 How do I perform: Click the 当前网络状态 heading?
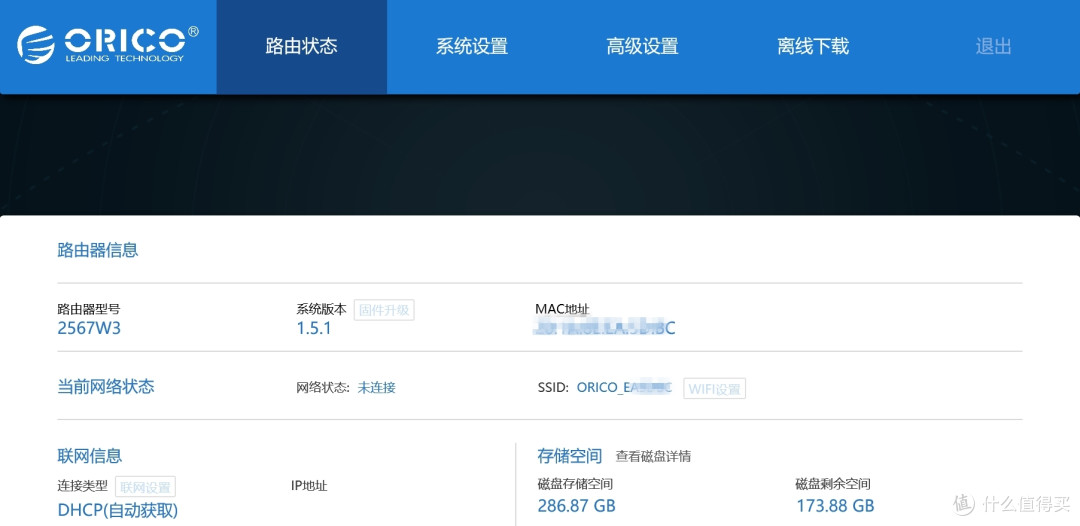(x=105, y=387)
